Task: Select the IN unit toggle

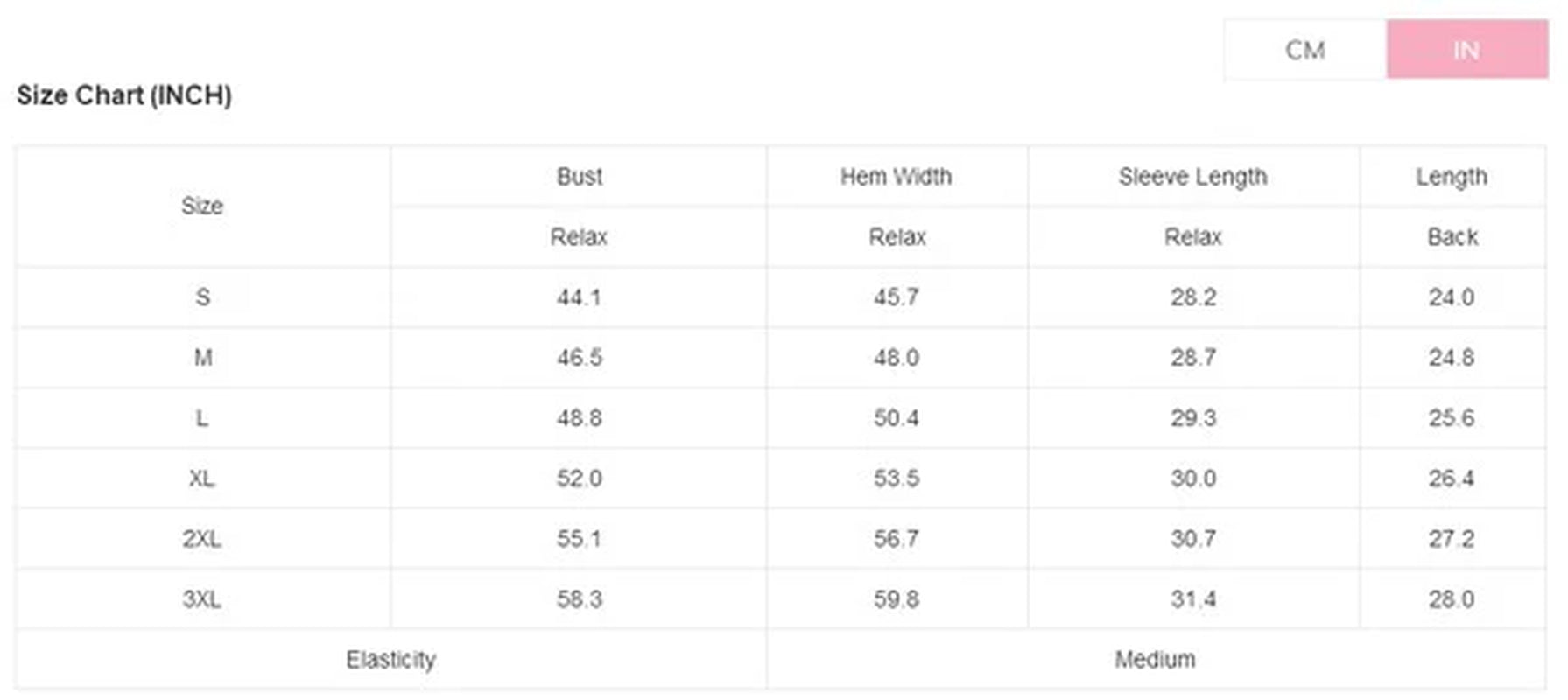Action: [x=1466, y=50]
